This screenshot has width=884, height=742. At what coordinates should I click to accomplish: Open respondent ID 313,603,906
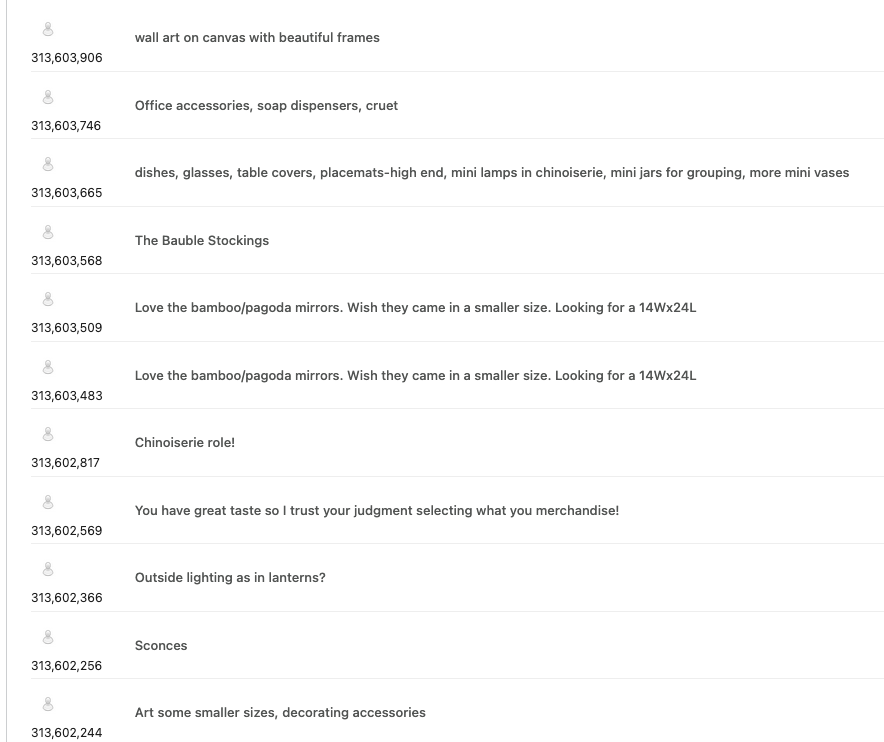pos(66,58)
